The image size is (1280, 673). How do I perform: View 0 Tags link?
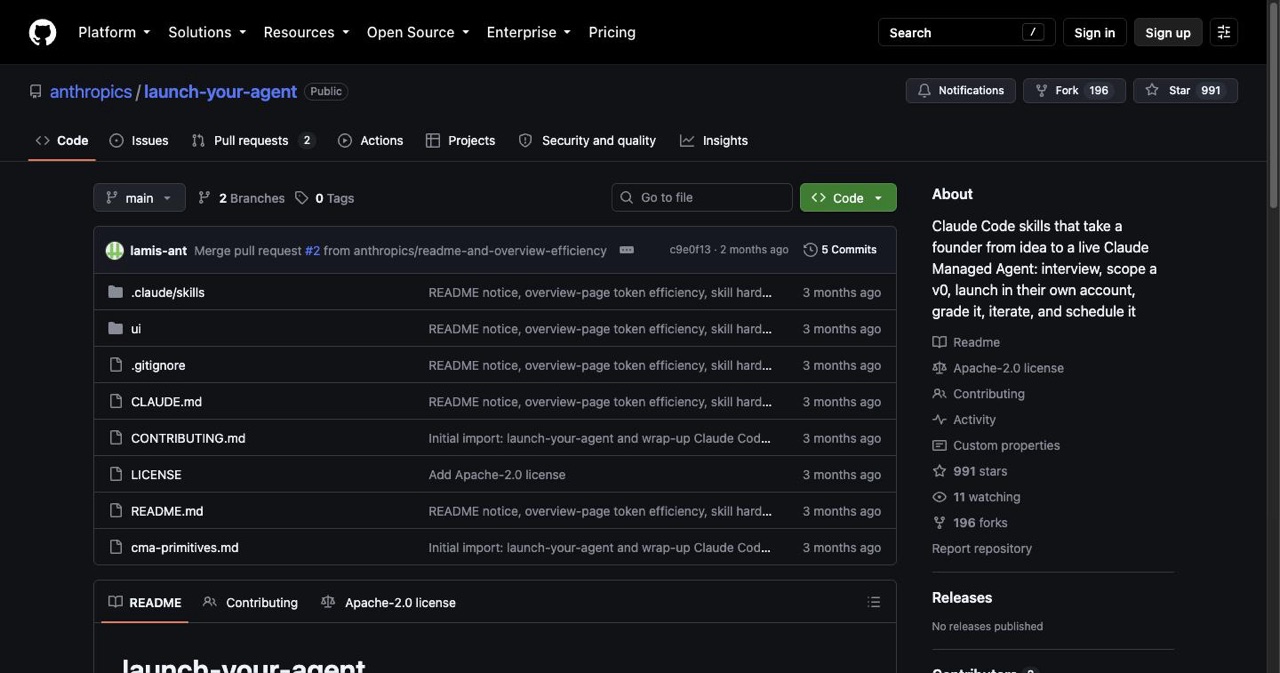click(x=324, y=198)
